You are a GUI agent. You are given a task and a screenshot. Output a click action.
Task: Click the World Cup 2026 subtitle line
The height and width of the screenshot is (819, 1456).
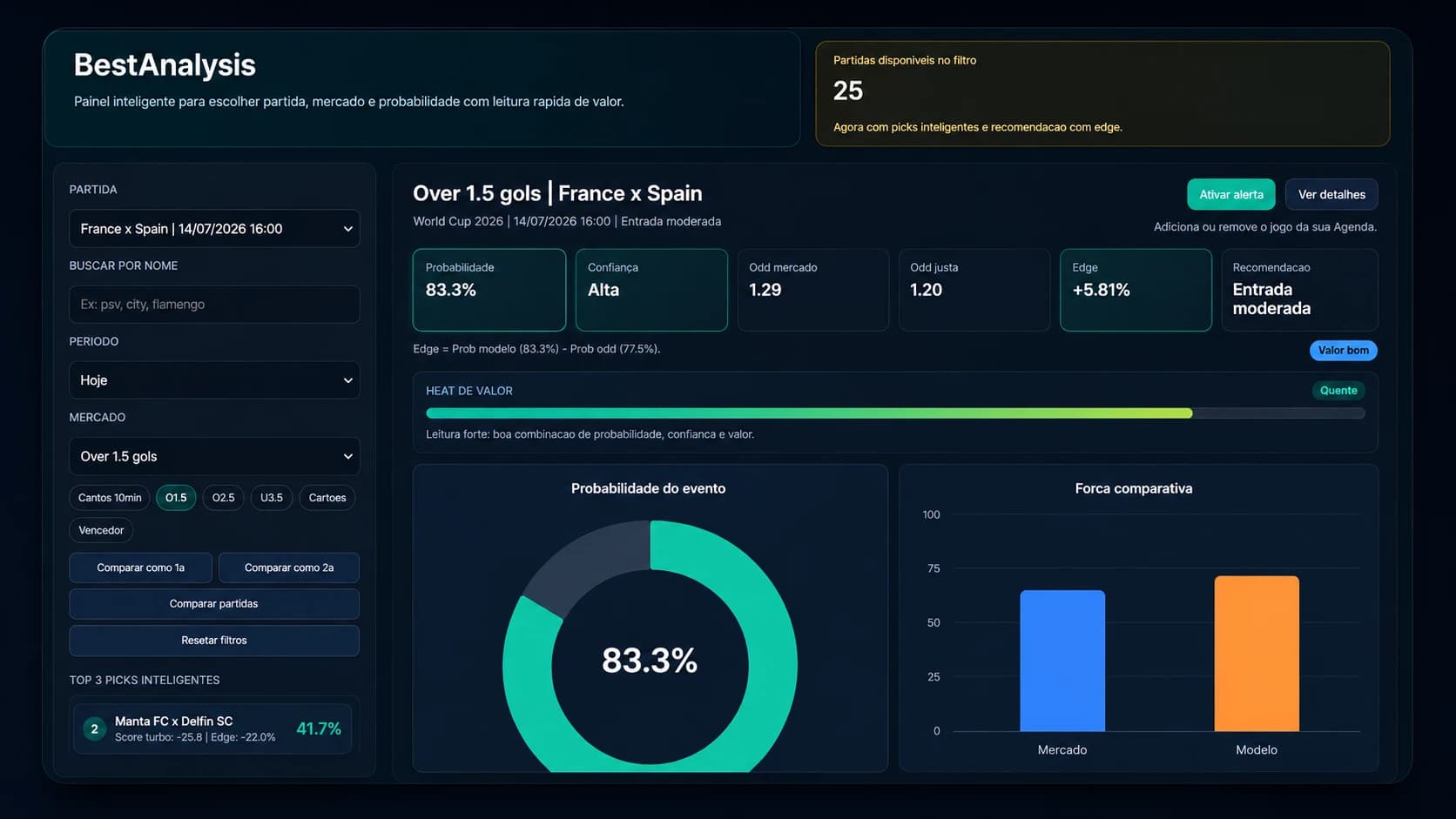coord(567,221)
